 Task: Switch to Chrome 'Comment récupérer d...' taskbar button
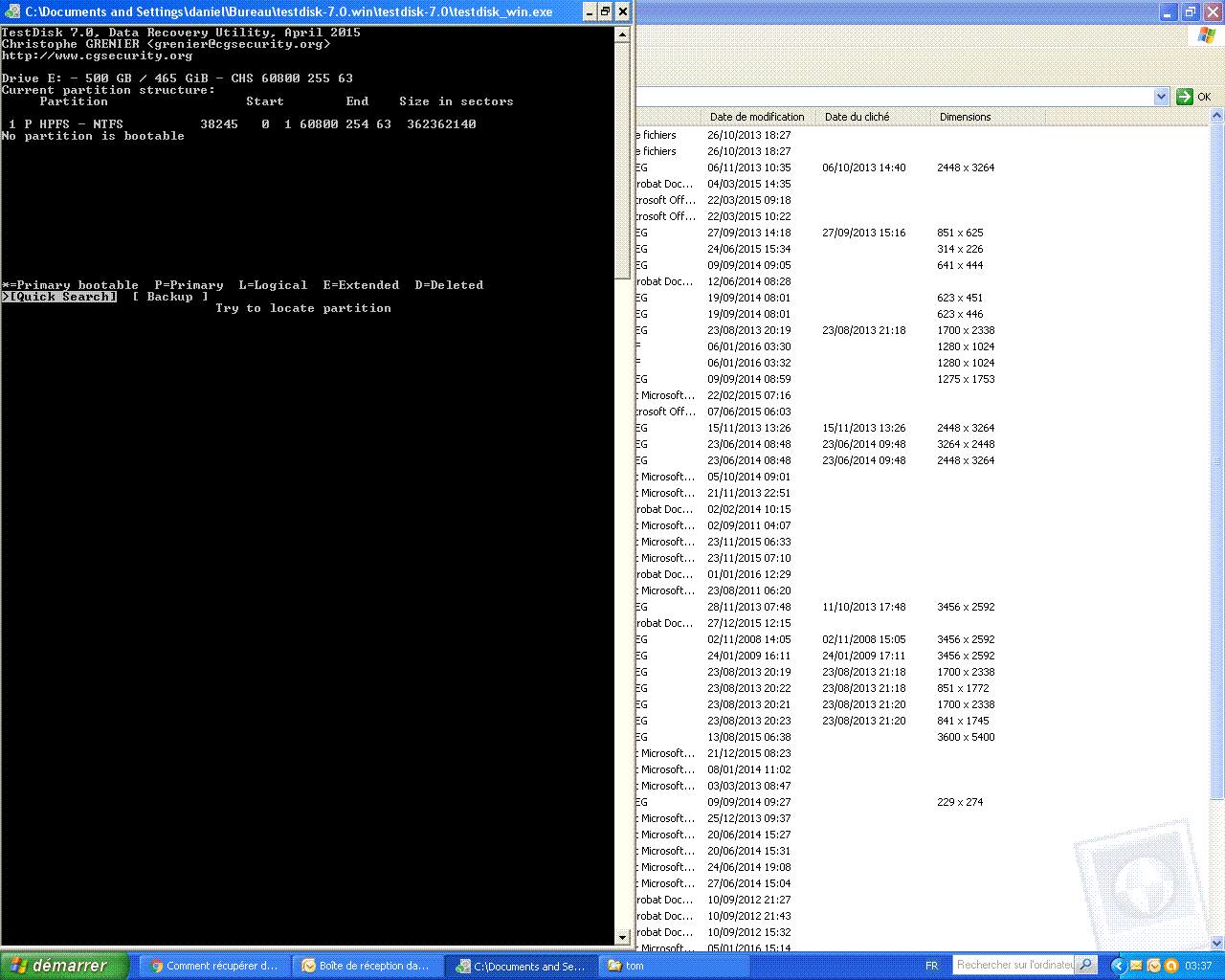pyautogui.click(x=214, y=966)
